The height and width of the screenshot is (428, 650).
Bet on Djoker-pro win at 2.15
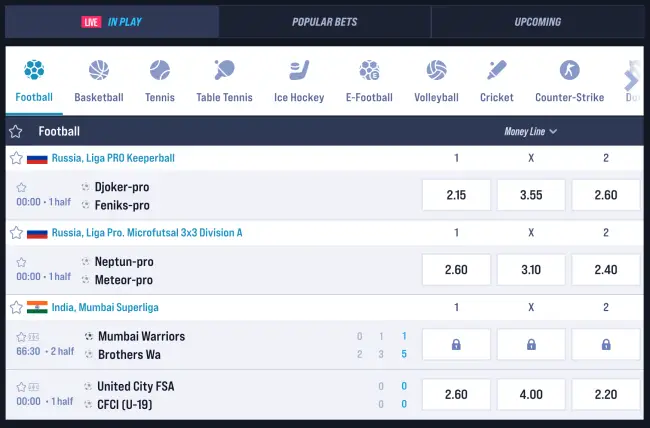[x=456, y=195]
